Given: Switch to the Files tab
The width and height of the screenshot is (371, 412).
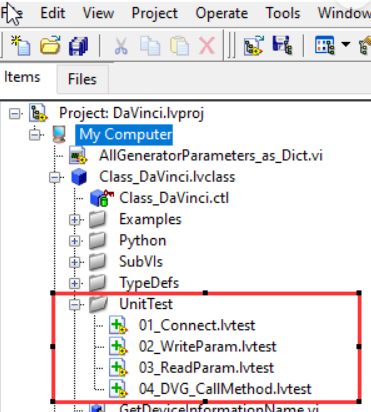Looking at the screenshot, I should point(82,79).
